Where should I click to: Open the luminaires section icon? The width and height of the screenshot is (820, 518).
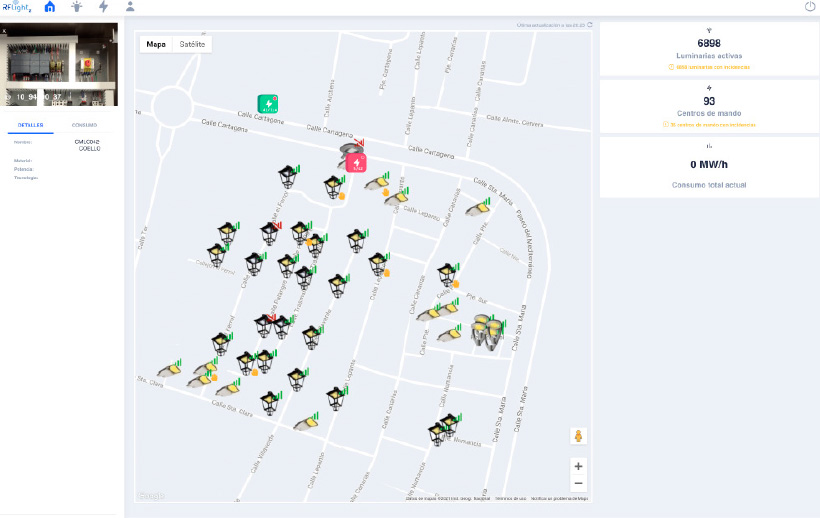(77, 7)
